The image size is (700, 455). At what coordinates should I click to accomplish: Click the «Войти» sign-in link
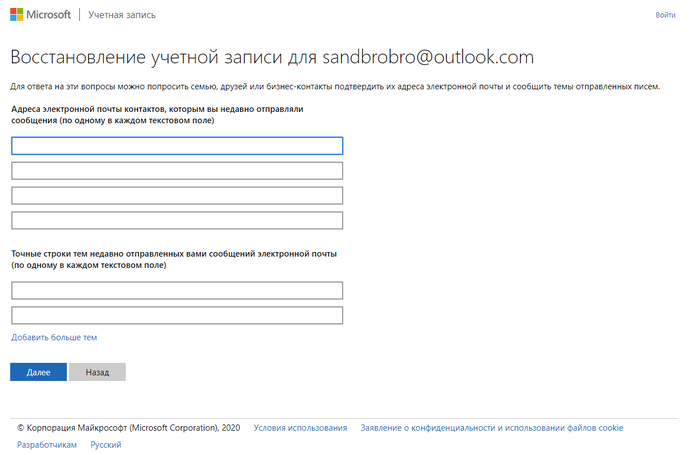[665, 16]
